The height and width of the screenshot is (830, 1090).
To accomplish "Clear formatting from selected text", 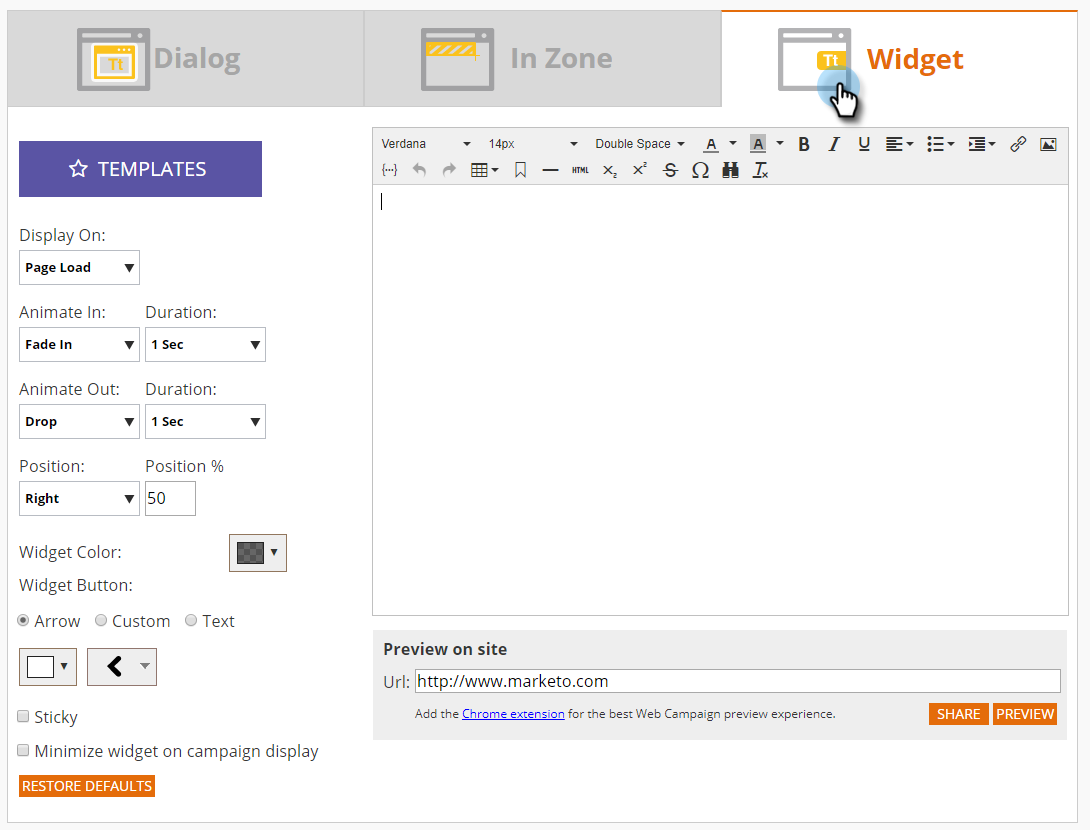I will point(760,170).
